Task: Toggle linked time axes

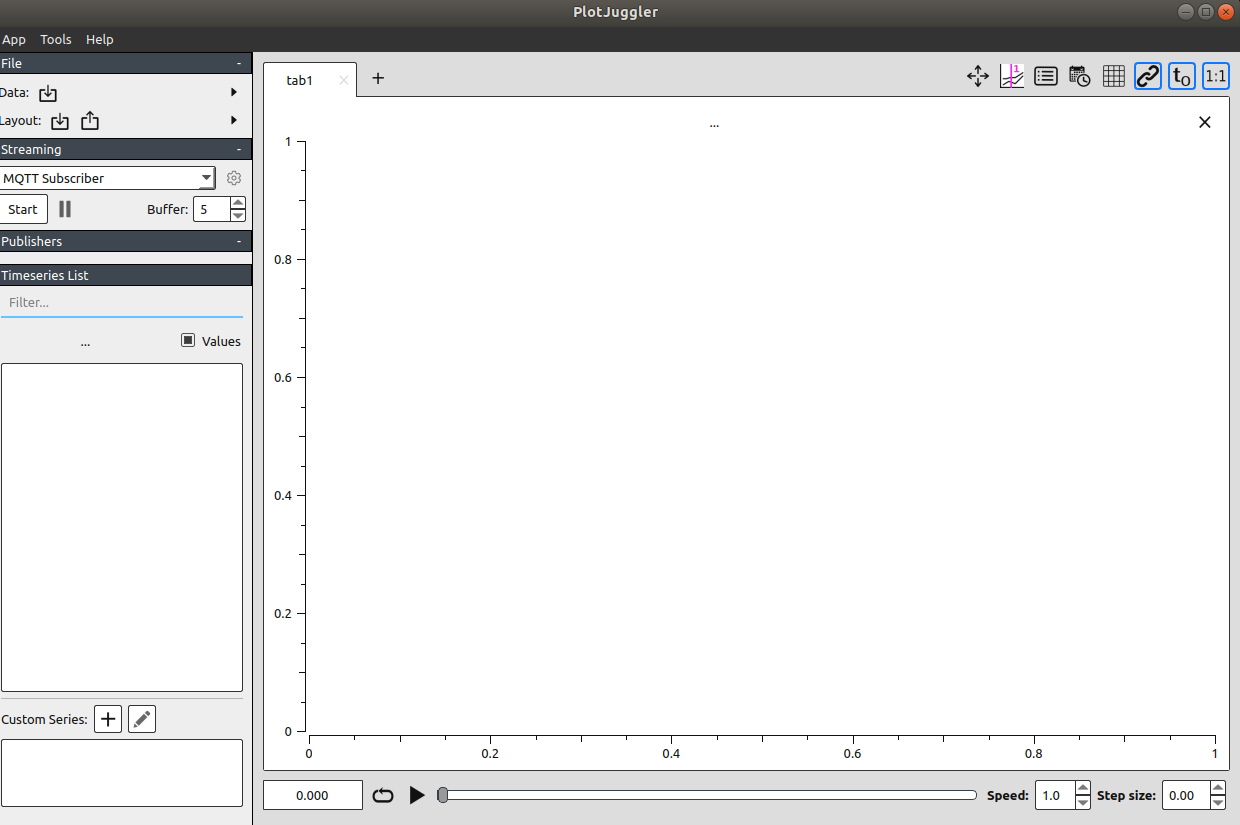Action: click(x=1147, y=76)
